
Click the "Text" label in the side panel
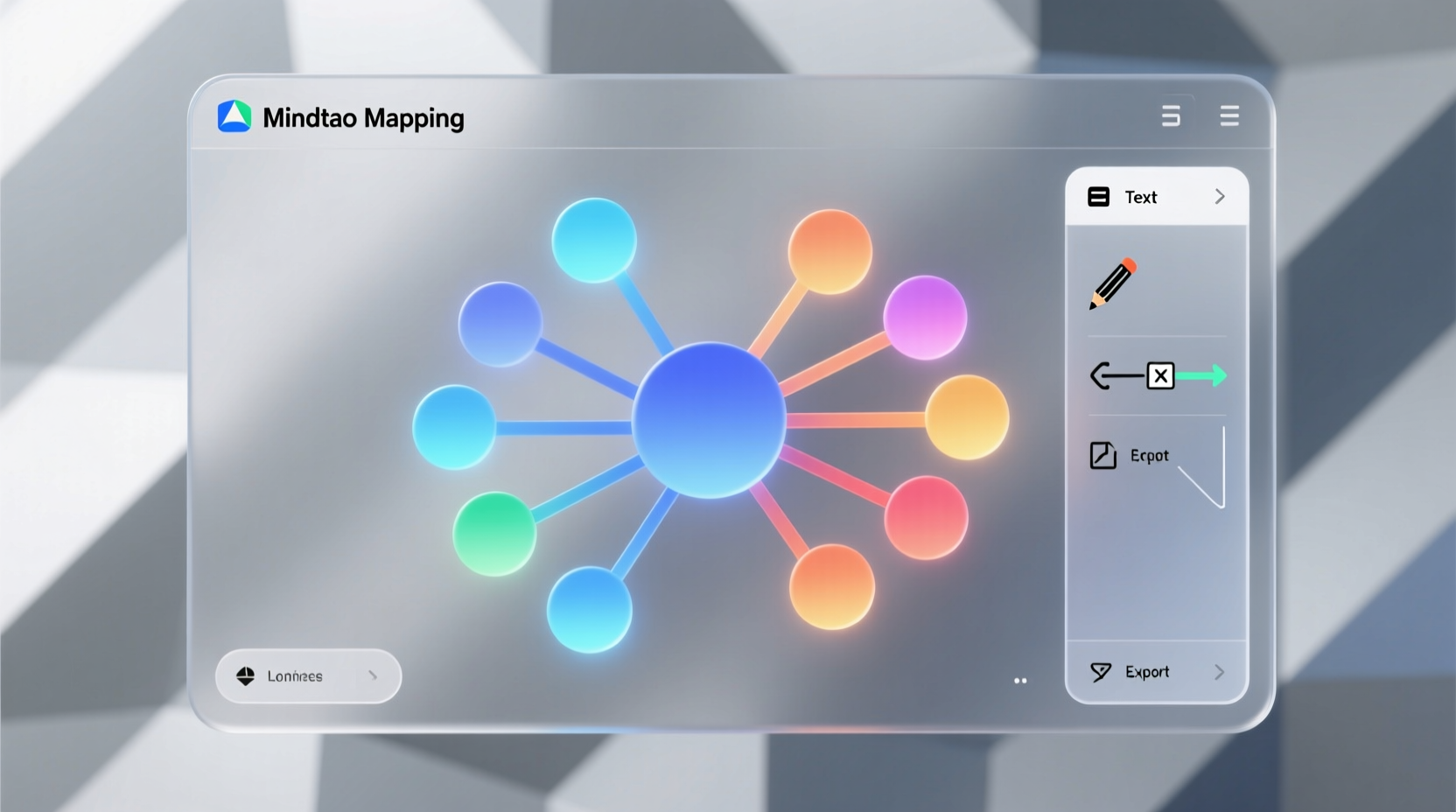pyautogui.click(x=1141, y=198)
